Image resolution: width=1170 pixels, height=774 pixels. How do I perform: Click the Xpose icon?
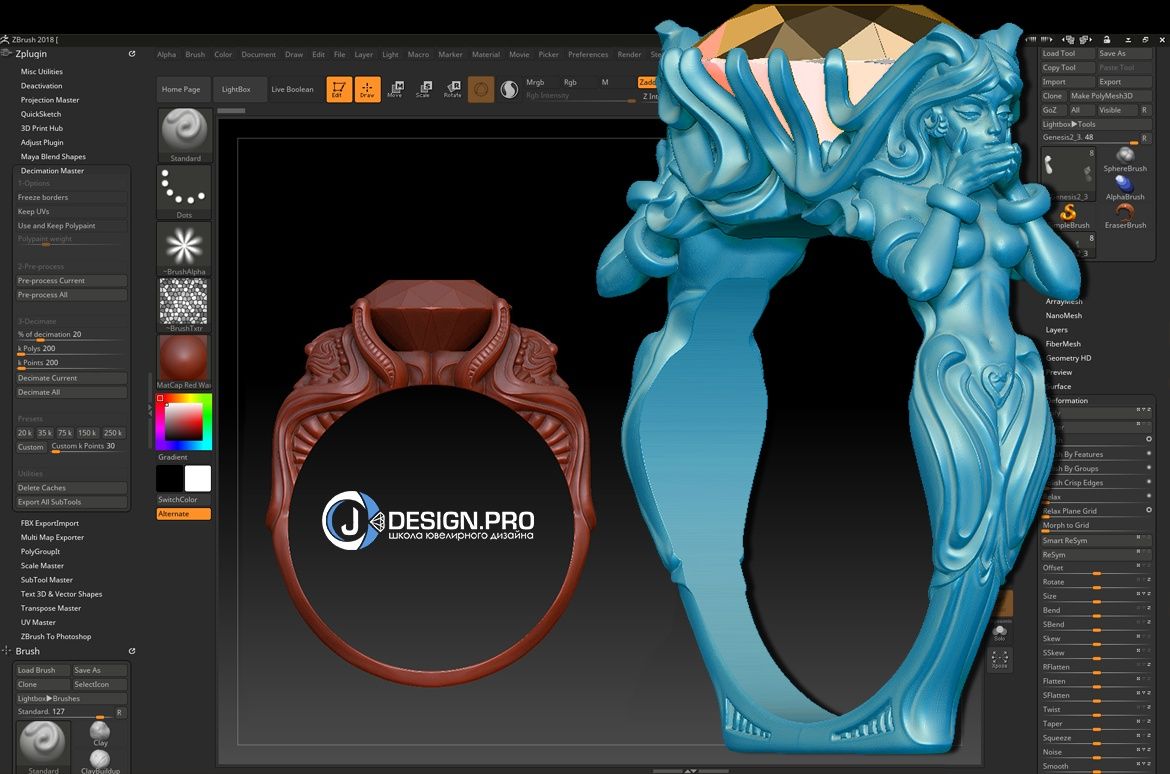click(x=999, y=659)
